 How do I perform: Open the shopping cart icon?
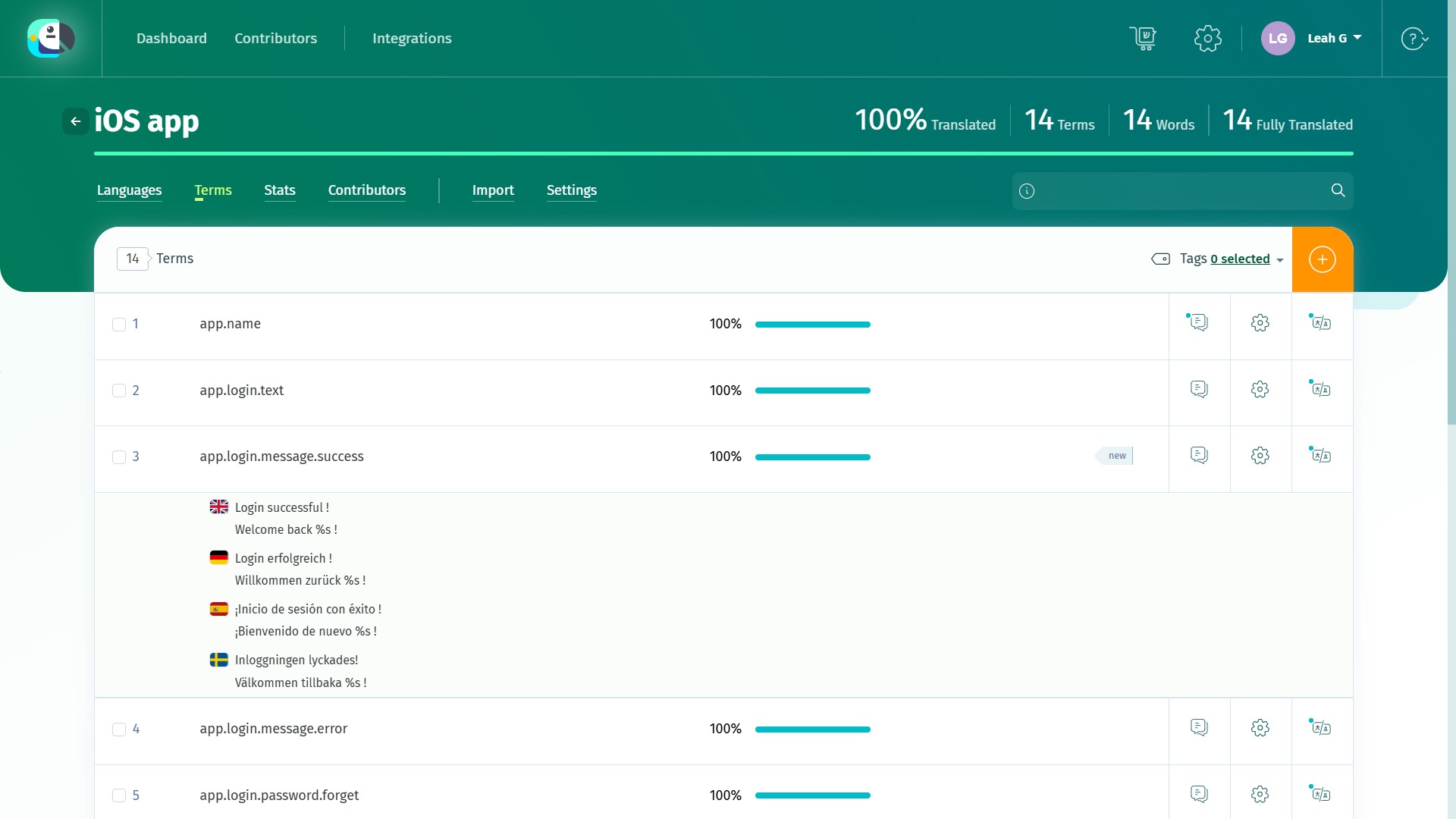1143,38
